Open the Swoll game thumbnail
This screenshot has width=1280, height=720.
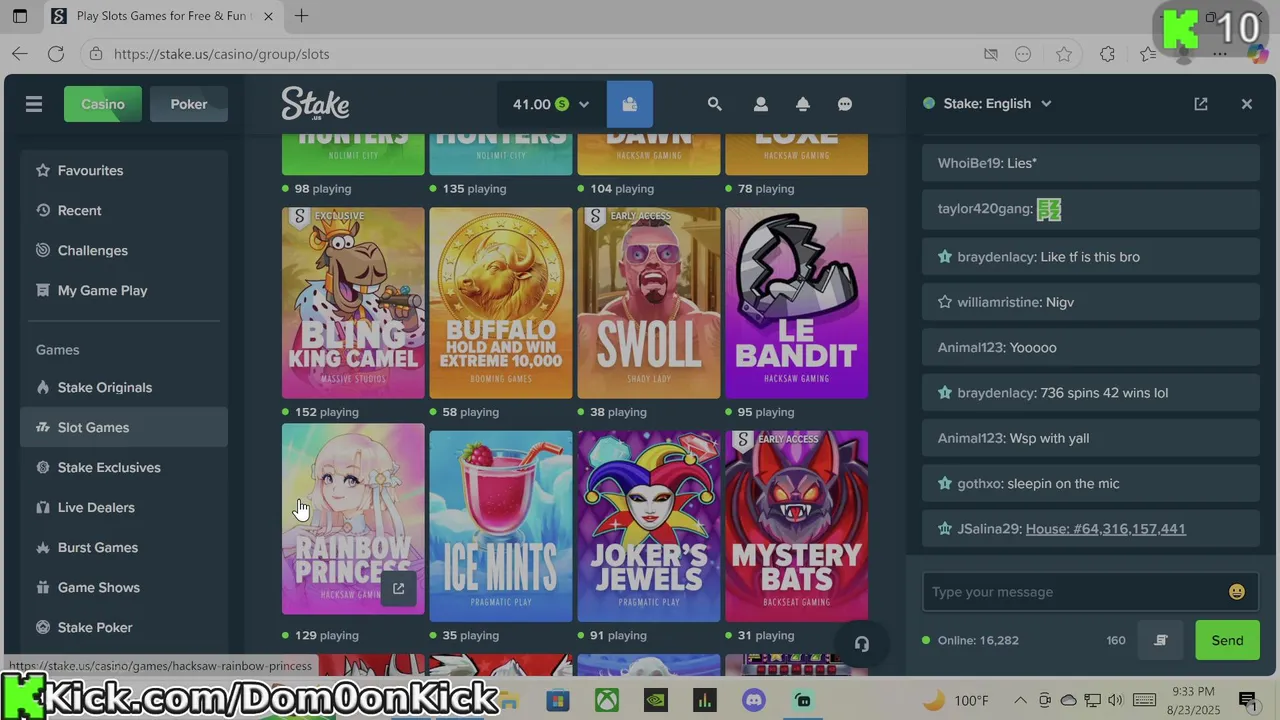coord(649,303)
